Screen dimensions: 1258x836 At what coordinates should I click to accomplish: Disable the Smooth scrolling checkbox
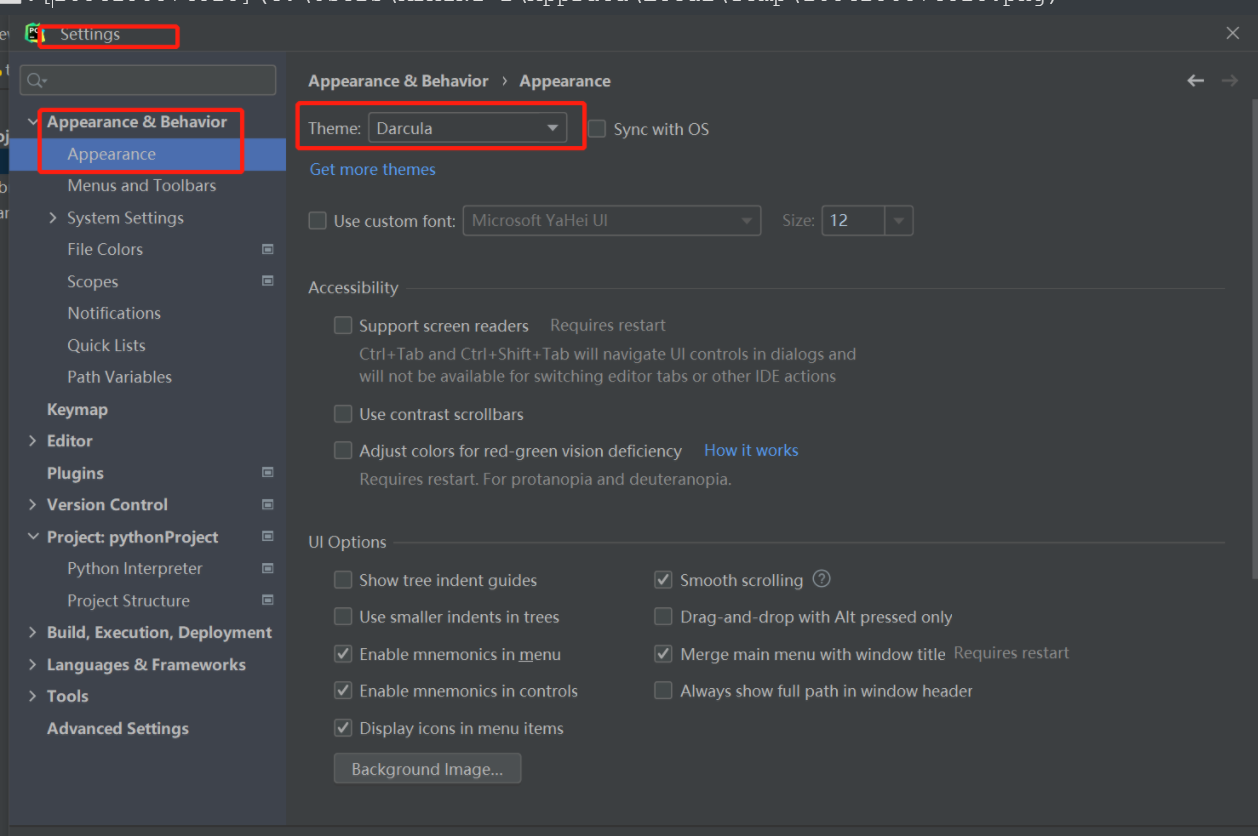[x=663, y=580]
